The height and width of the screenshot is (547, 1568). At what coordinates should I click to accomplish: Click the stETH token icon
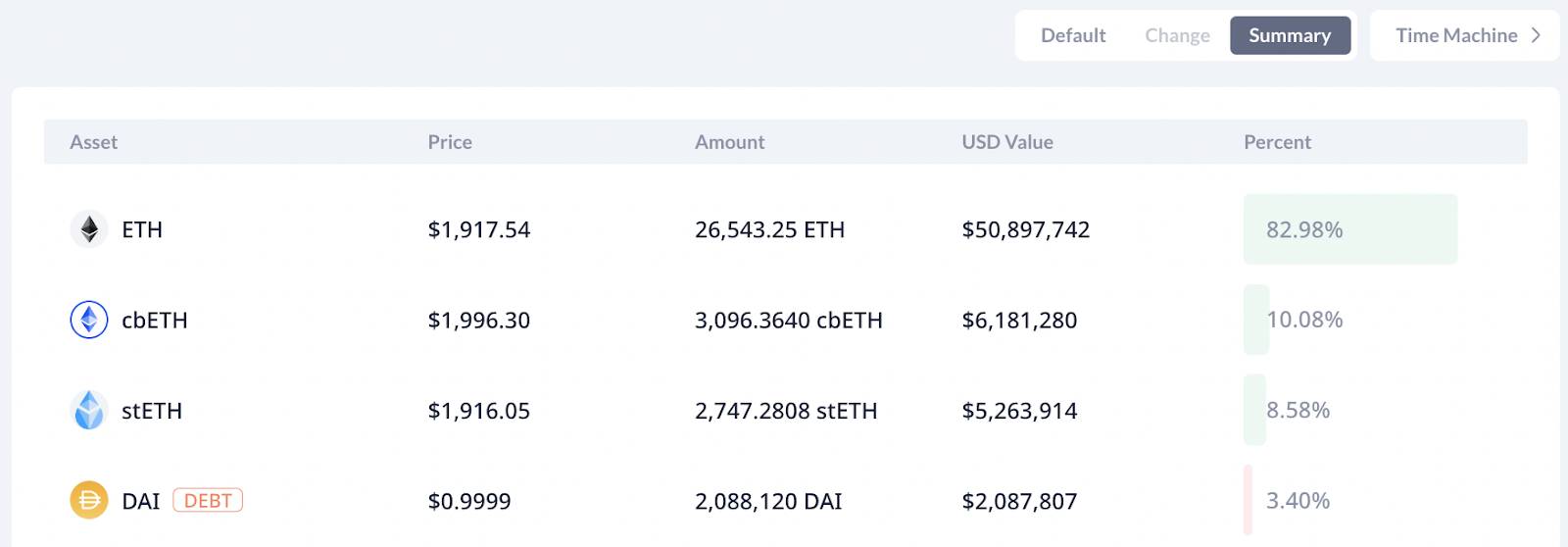click(89, 410)
